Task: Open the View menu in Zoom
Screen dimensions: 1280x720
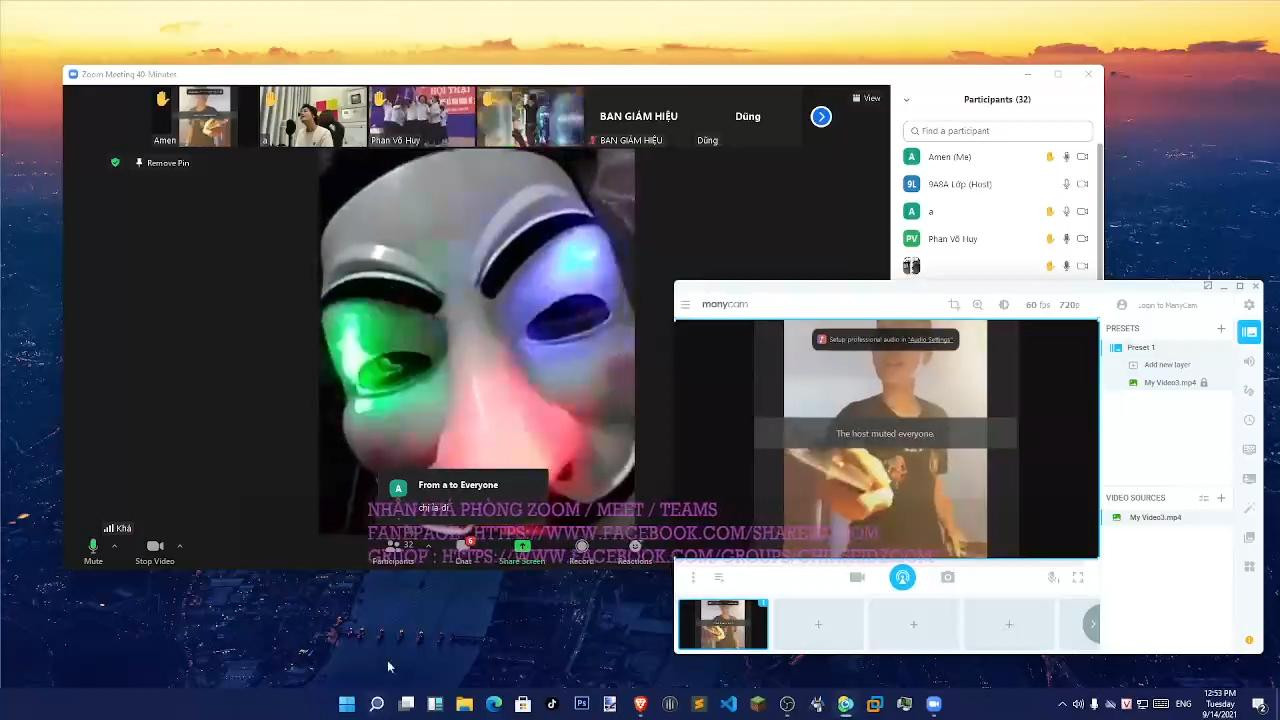Action: coord(867,98)
